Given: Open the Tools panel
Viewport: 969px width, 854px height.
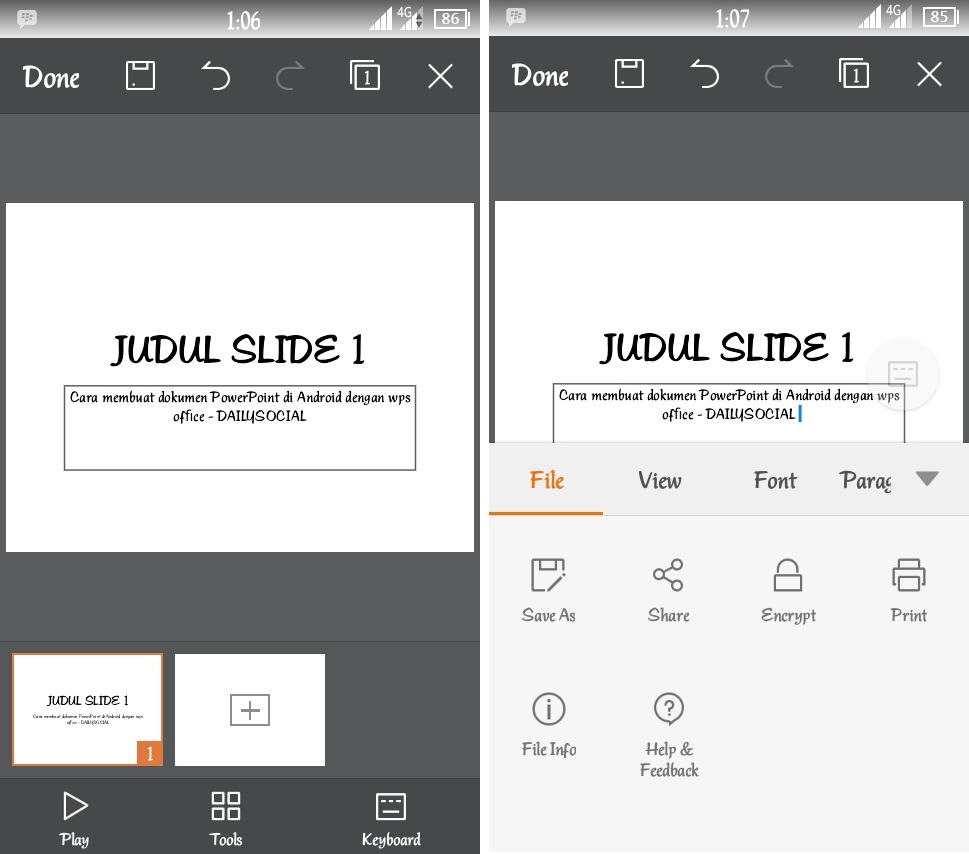Looking at the screenshot, I should [226, 819].
